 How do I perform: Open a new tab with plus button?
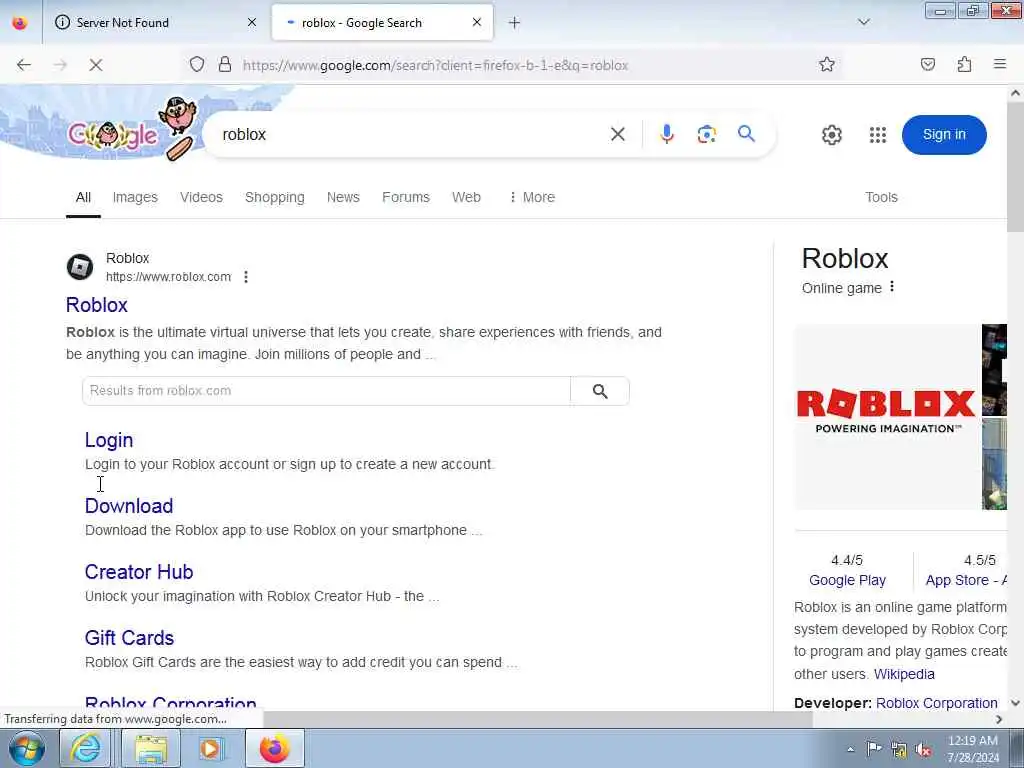point(515,23)
